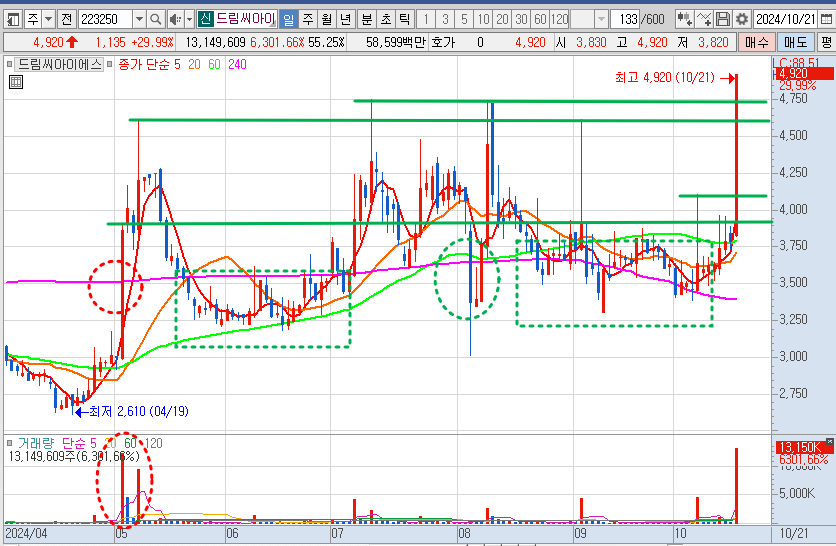Click the add candlestick chart icon
Screen dimensions: 836x546
[x=684, y=20]
